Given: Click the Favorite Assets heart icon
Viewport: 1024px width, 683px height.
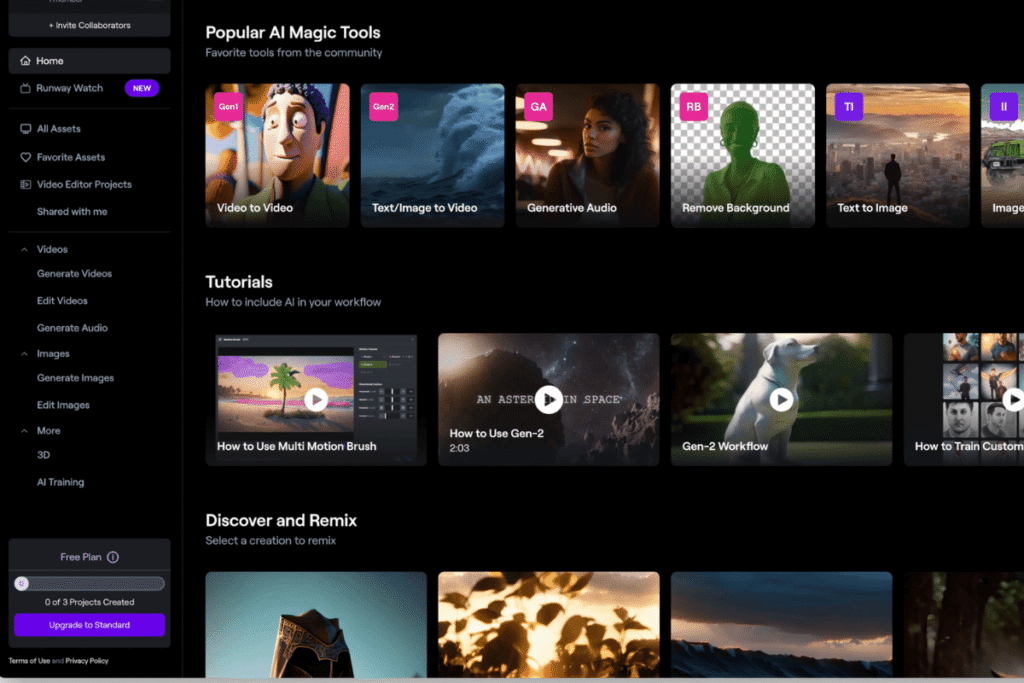Looking at the screenshot, I should pyautogui.click(x=25, y=157).
